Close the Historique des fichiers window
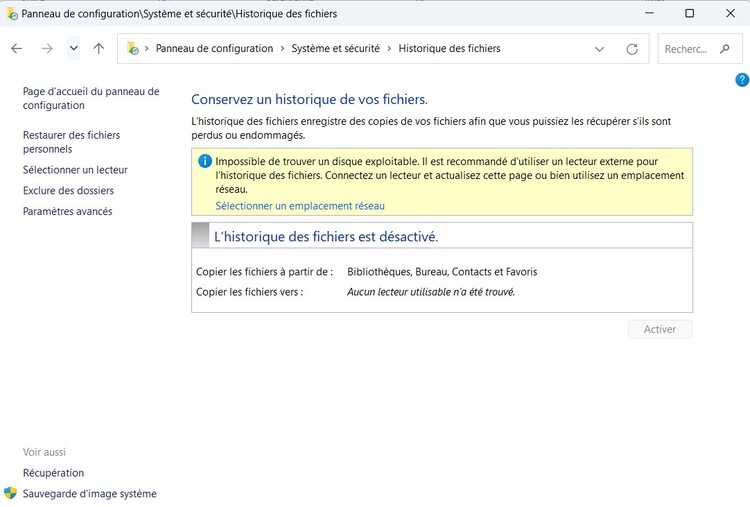Screen dimensions: 750x507 click(730, 13)
